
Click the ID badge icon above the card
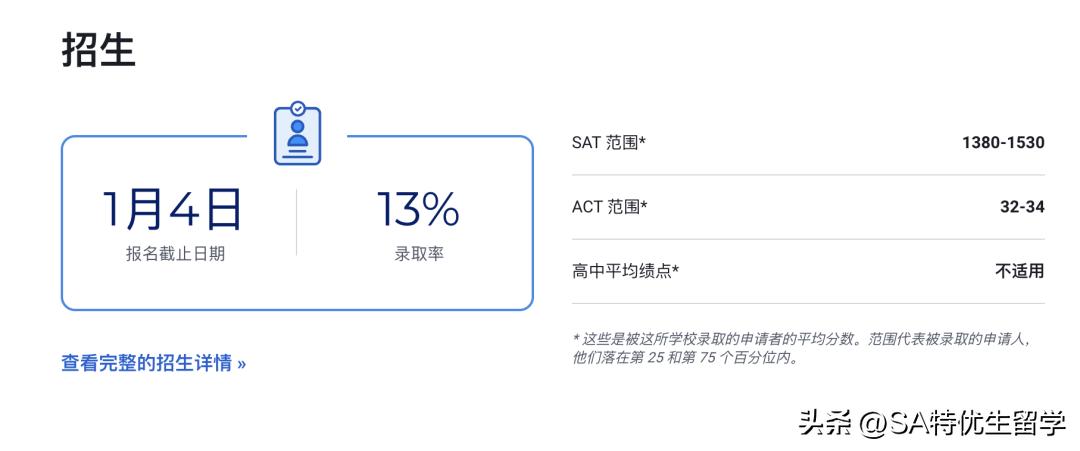[x=297, y=137]
